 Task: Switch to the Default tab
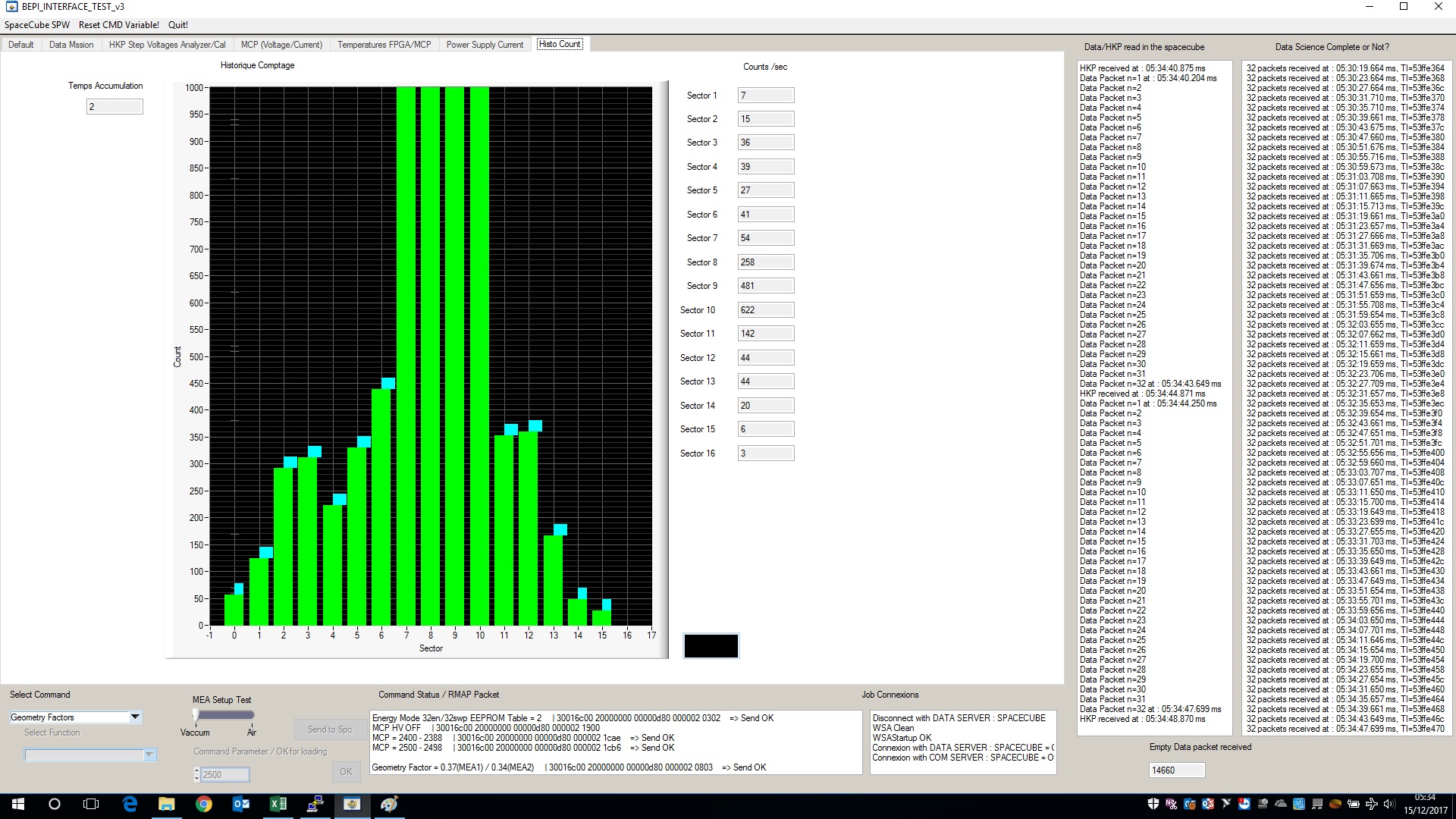tap(21, 45)
